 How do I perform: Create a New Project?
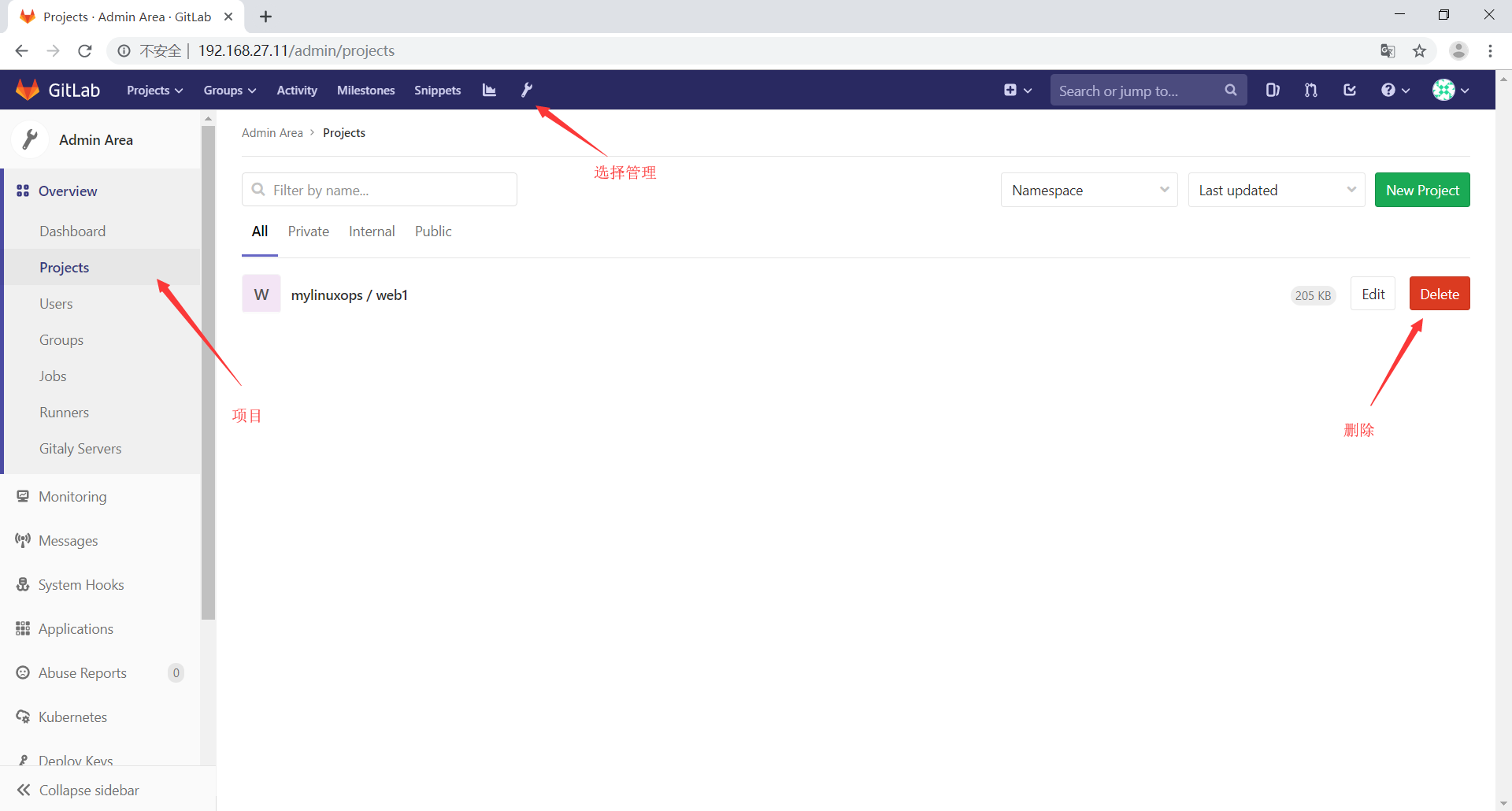click(x=1422, y=190)
